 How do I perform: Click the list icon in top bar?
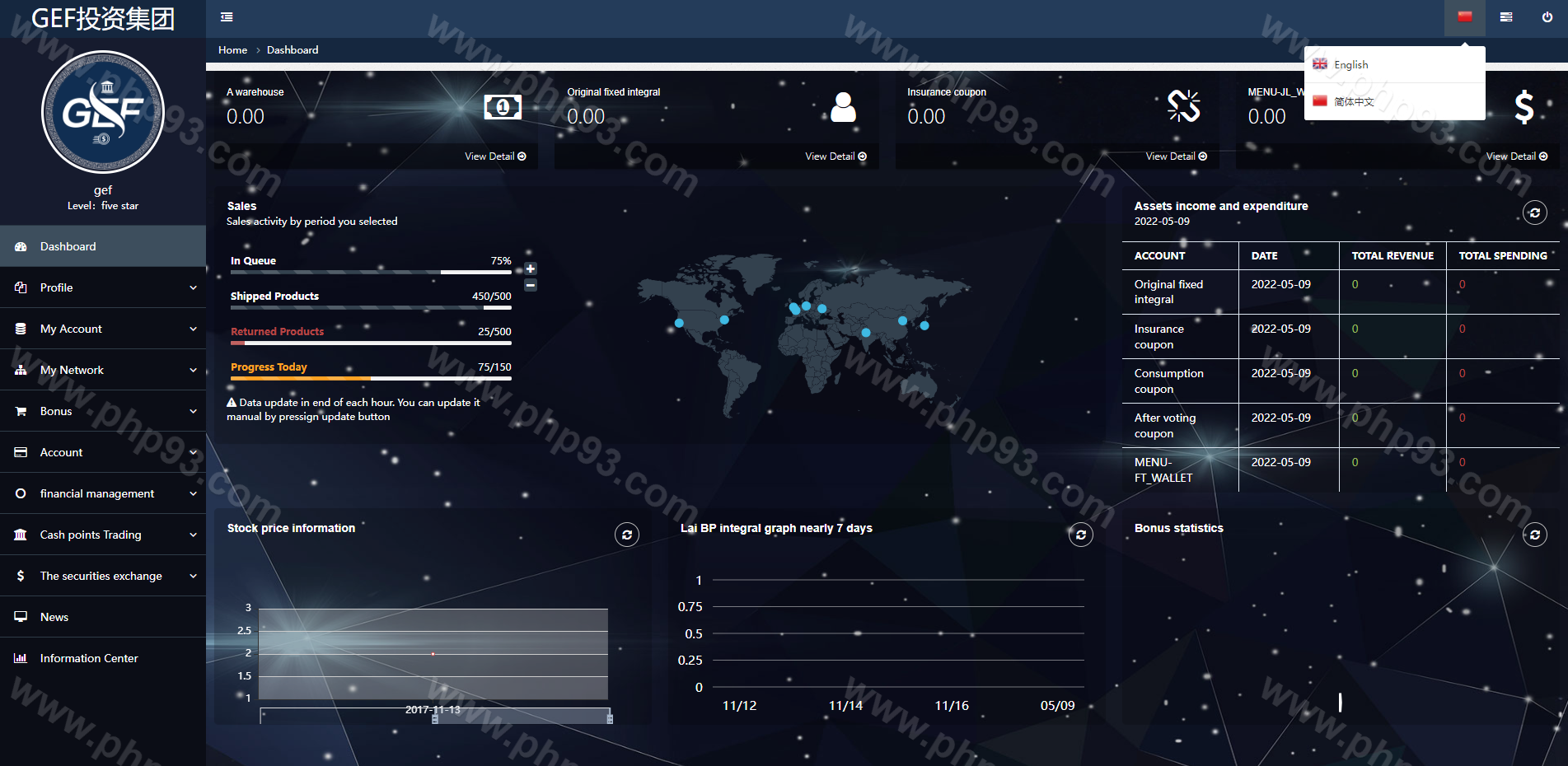(1505, 17)
